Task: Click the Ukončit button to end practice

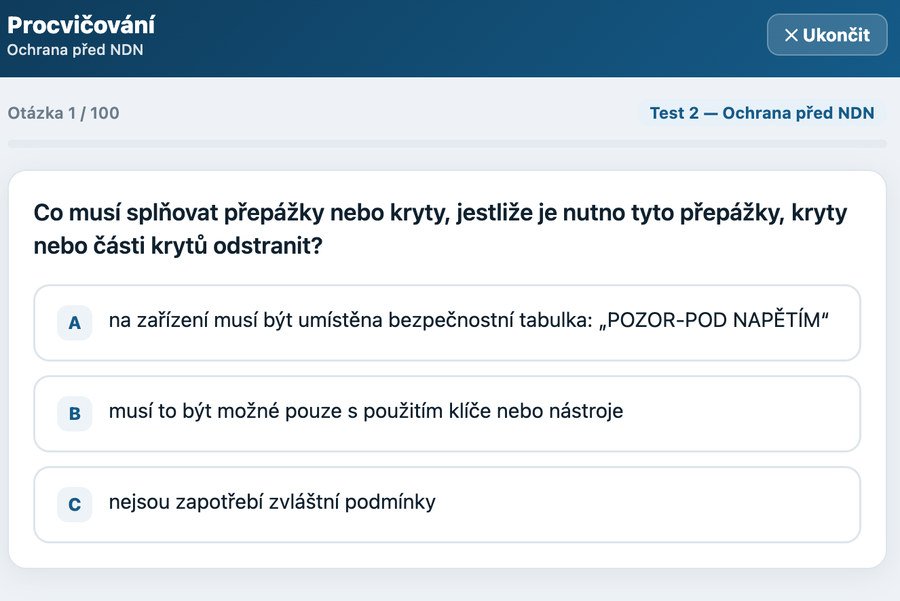Action: coord(827,35)
